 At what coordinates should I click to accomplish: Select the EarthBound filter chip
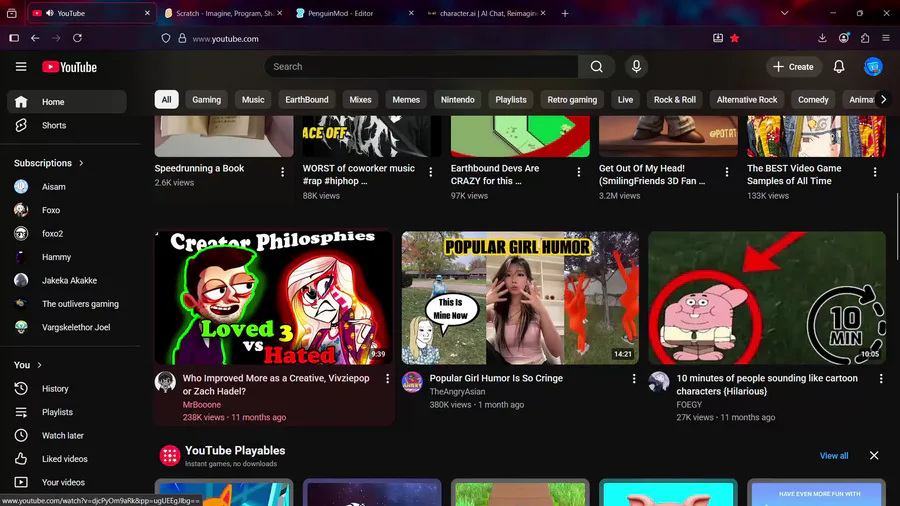pos(307,99)
